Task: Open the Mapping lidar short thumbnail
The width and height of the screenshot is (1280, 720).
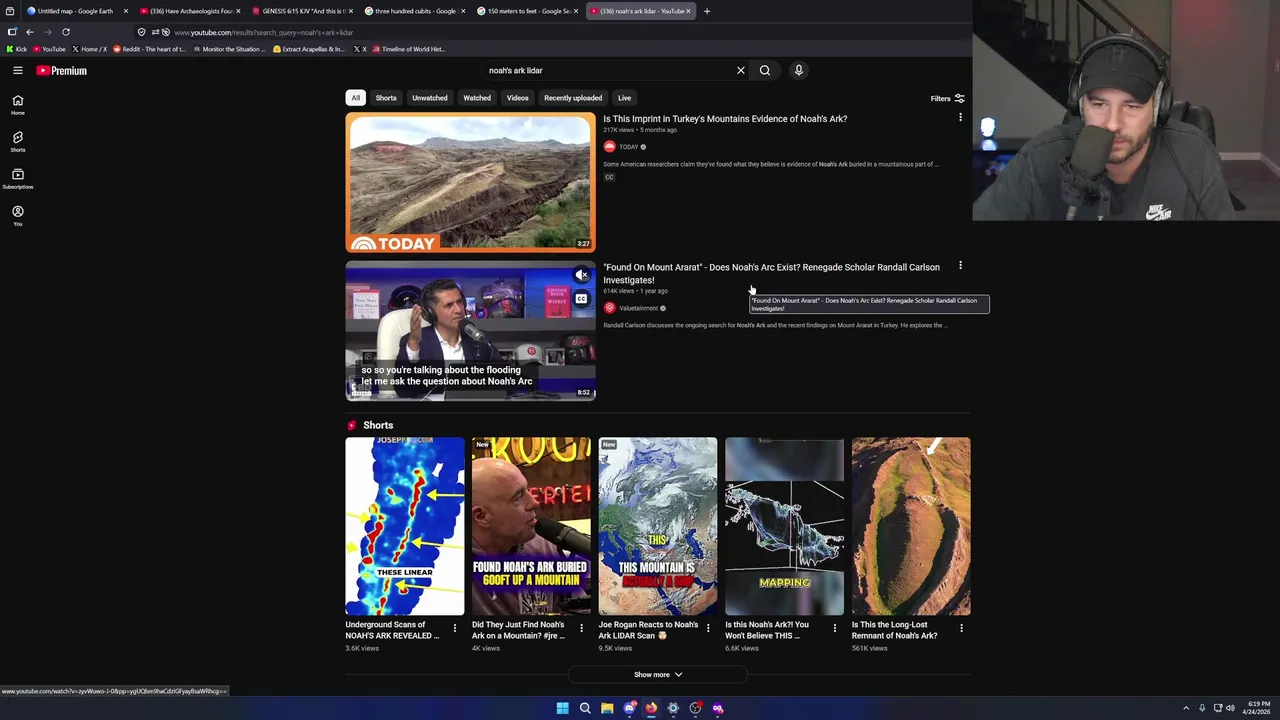Action: tap(784, 526)
